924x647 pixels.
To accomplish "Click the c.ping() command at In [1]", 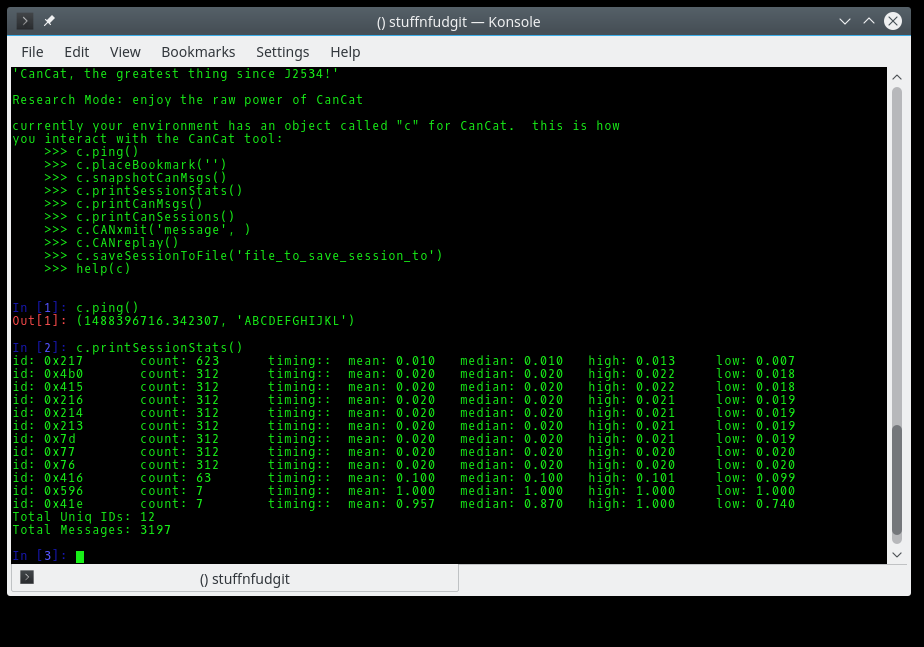I will [x=107, y=308].
